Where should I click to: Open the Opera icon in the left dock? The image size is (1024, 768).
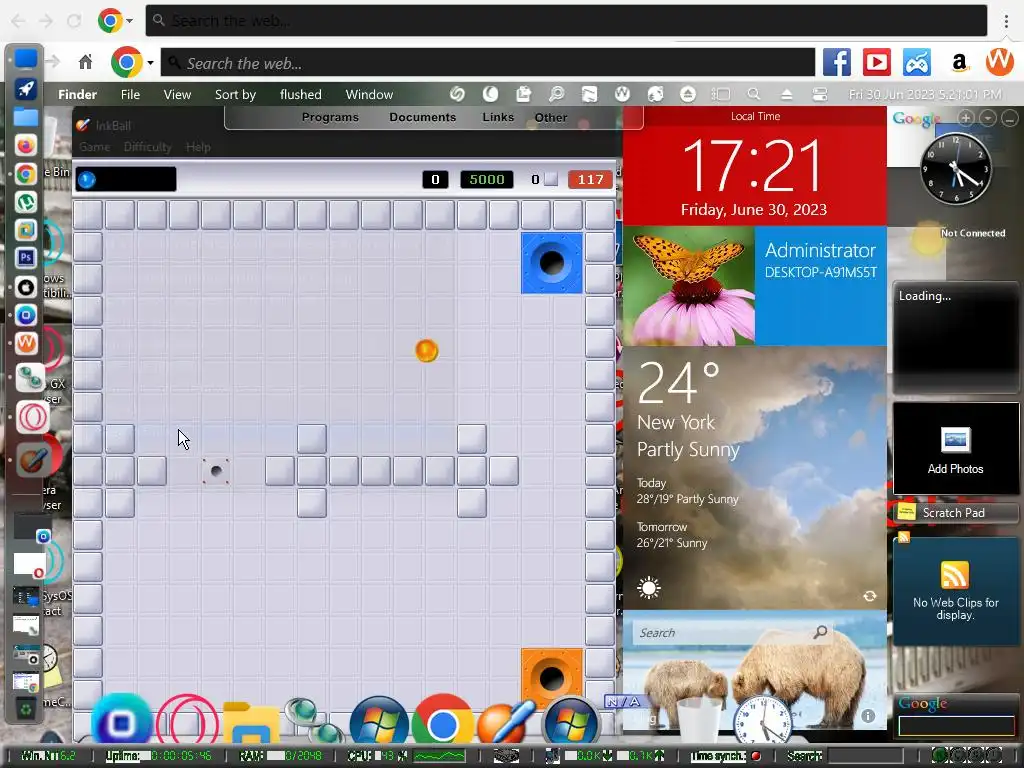pos(31,417)
